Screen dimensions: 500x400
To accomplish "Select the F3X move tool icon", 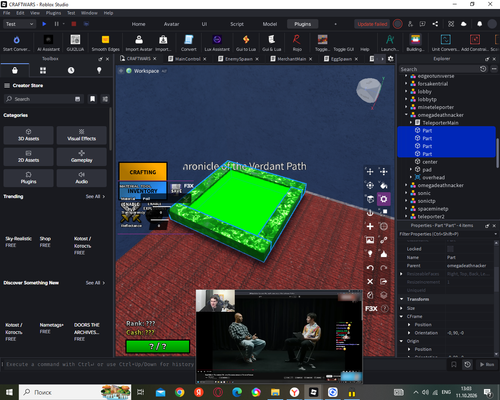I will pos(370,172).
